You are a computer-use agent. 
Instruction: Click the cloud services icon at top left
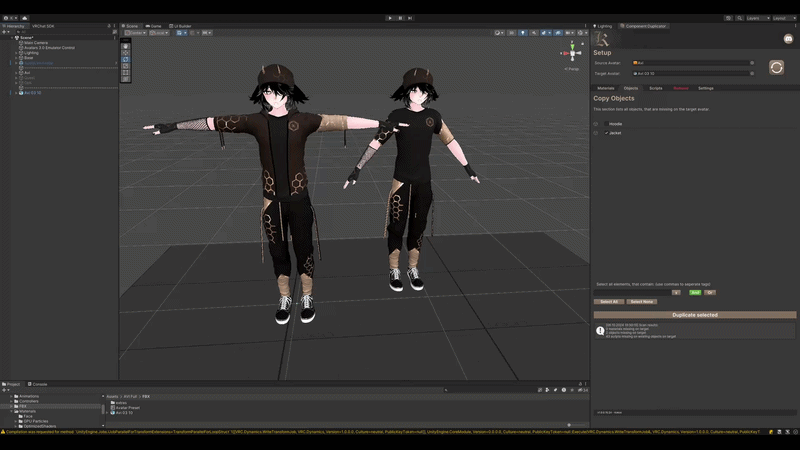tap(24, 18)
